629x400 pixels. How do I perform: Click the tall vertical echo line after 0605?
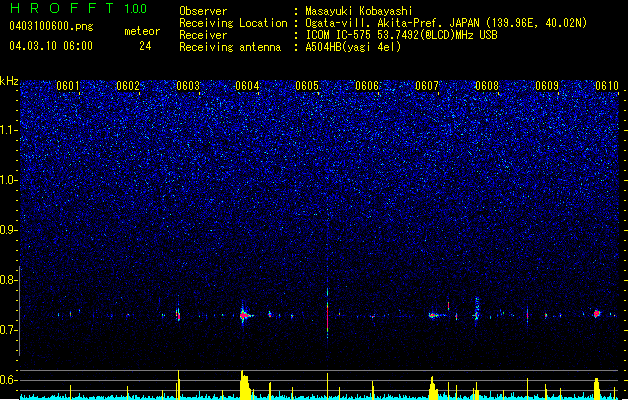(x=327, y=313)
